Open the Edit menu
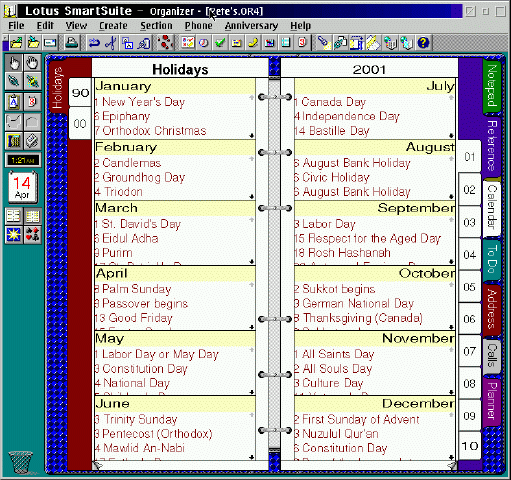 45,26
